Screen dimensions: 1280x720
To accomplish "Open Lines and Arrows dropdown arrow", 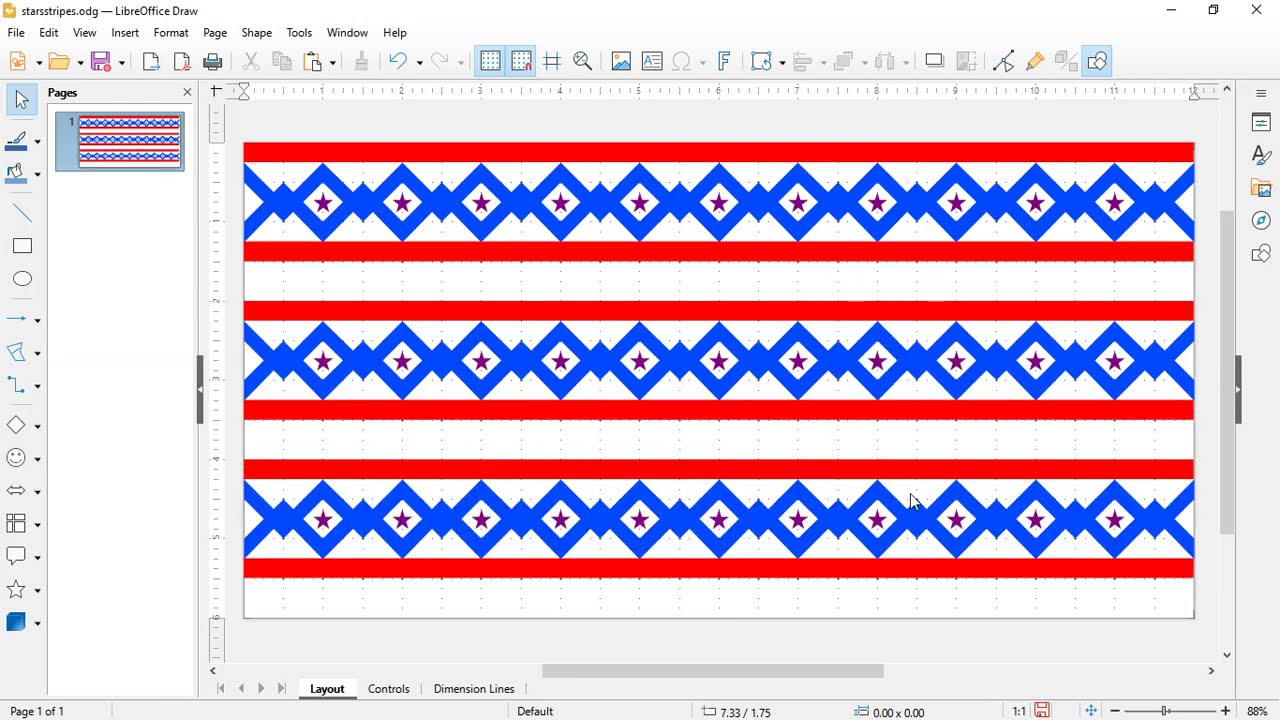I will tap(37, 320).
